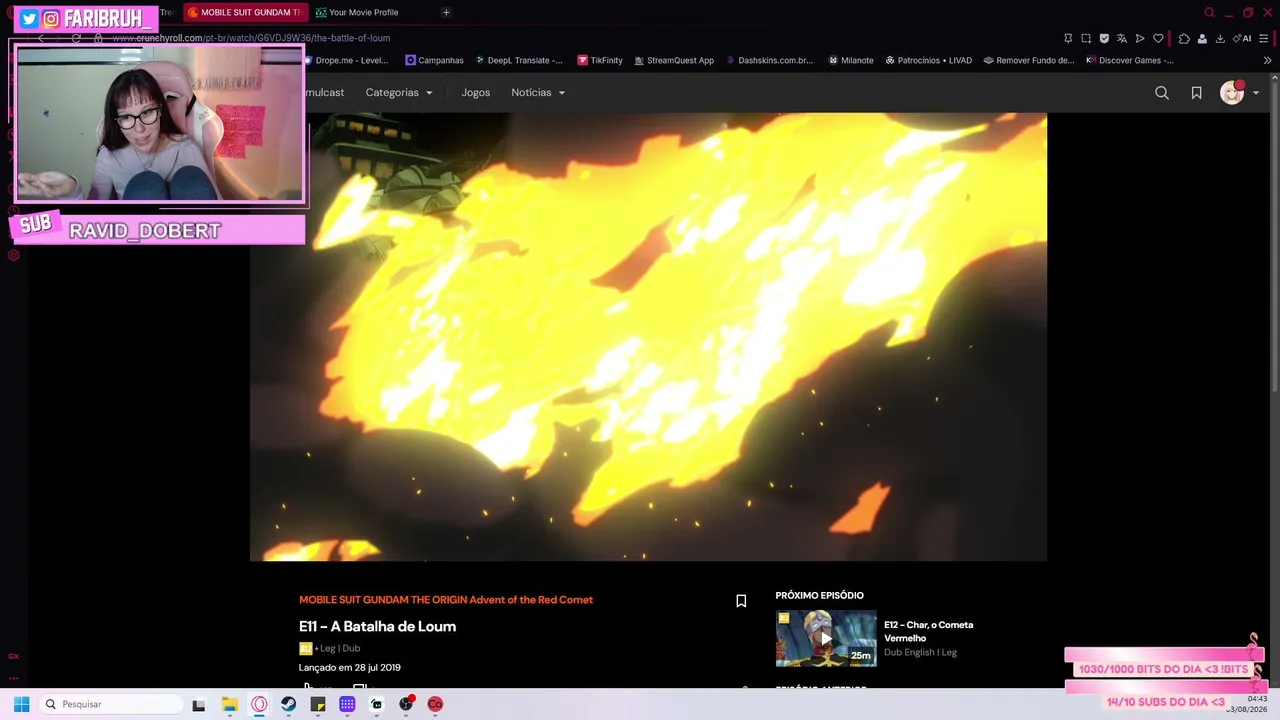
Task: Open the ad-blocker shield icon
Action: coord(1104,38)
